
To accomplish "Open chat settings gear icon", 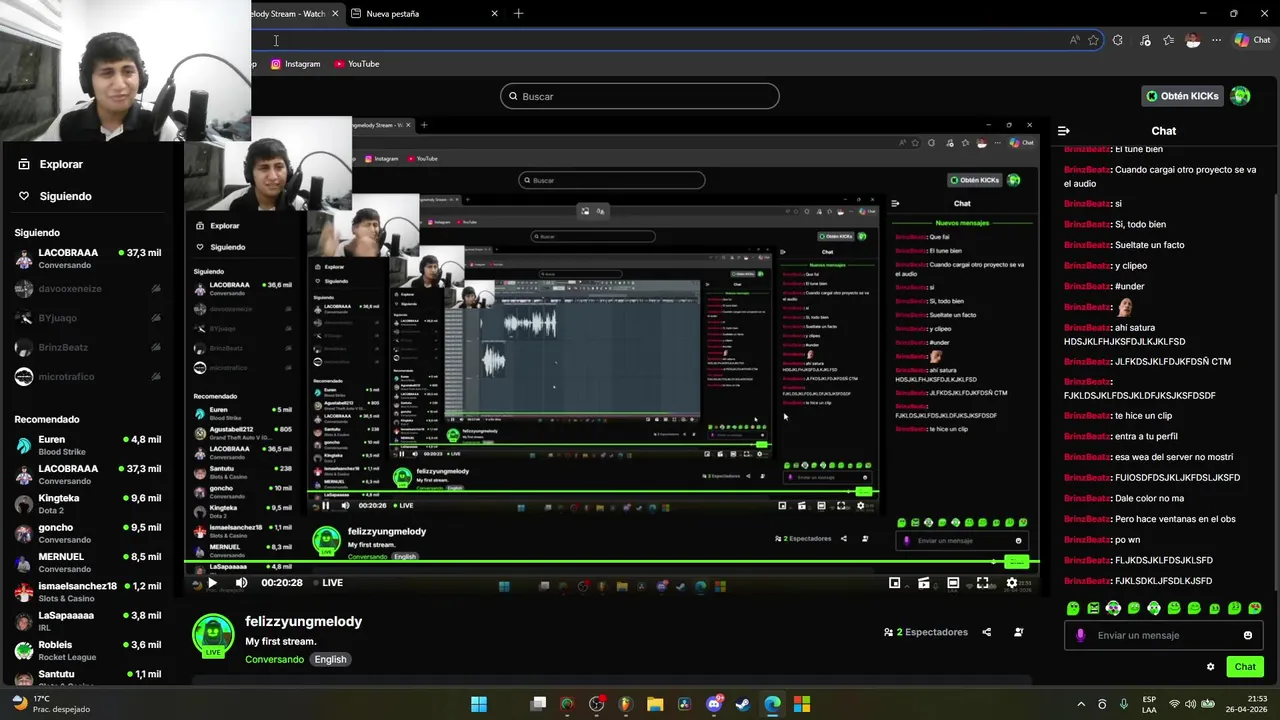I will pos(1211,667).
